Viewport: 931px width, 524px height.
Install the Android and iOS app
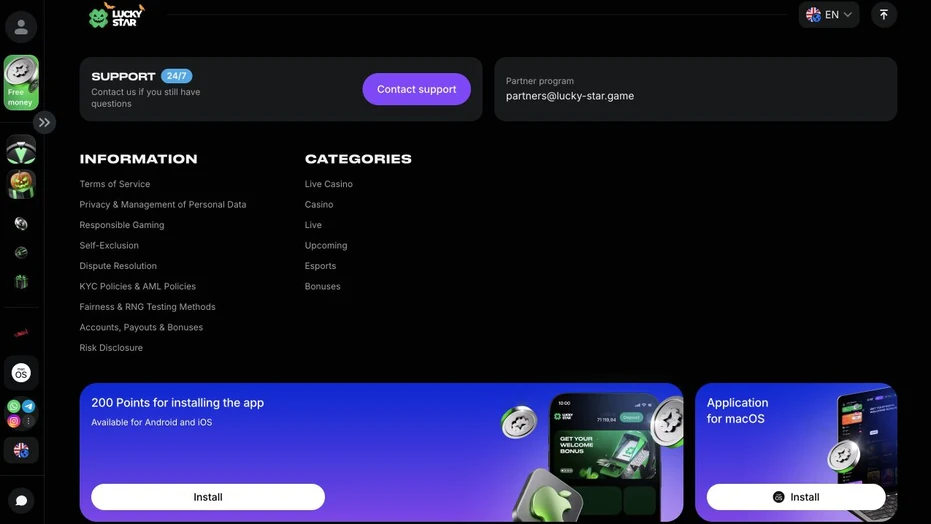pyautogui.click(x=208, y=497)
